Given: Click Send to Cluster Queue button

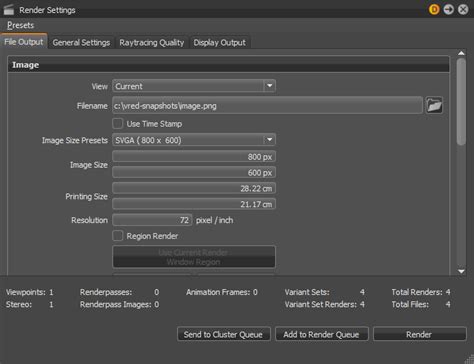Looking at the screenshot, I should point(223,334).
